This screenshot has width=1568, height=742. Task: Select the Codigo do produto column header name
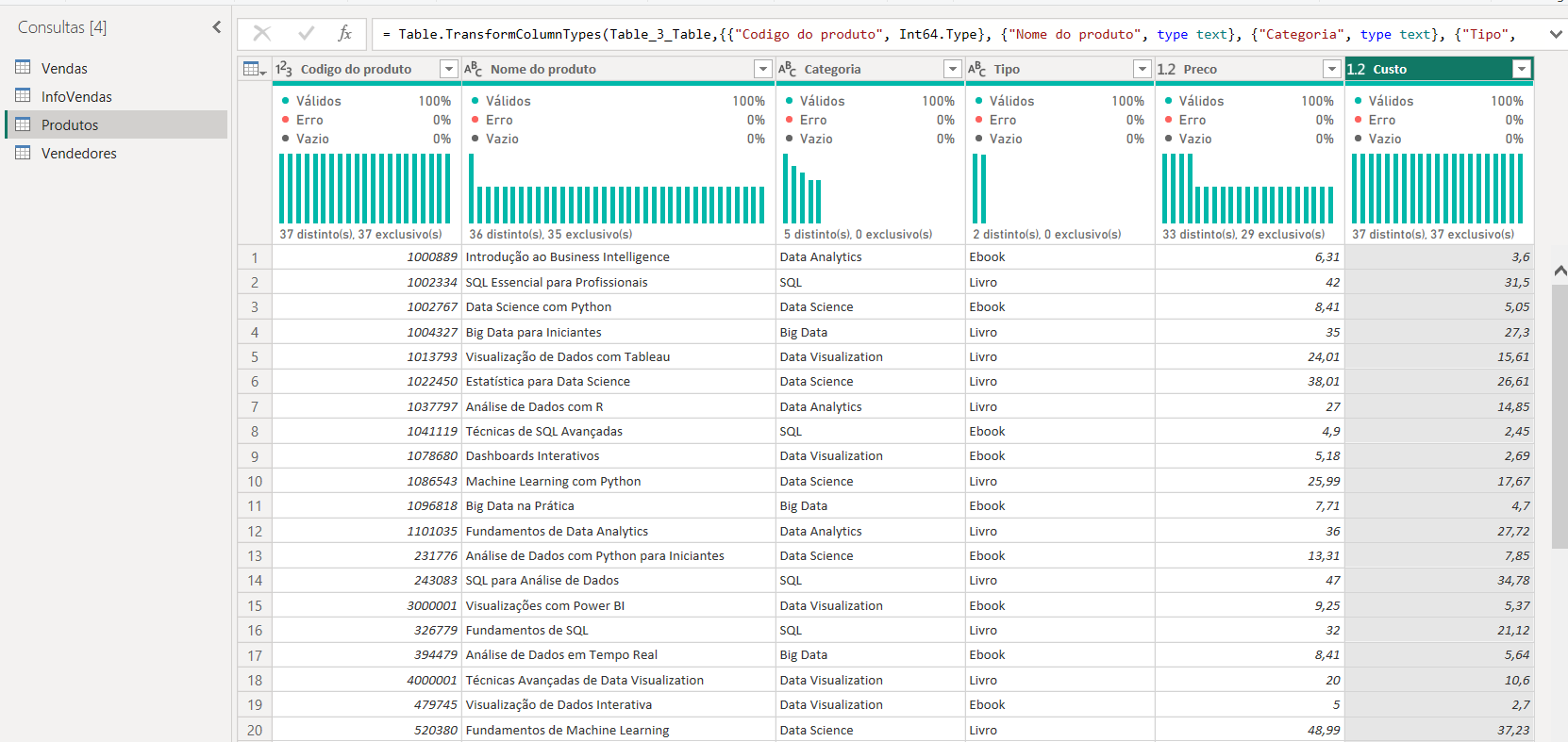click(x=357, y=69)
